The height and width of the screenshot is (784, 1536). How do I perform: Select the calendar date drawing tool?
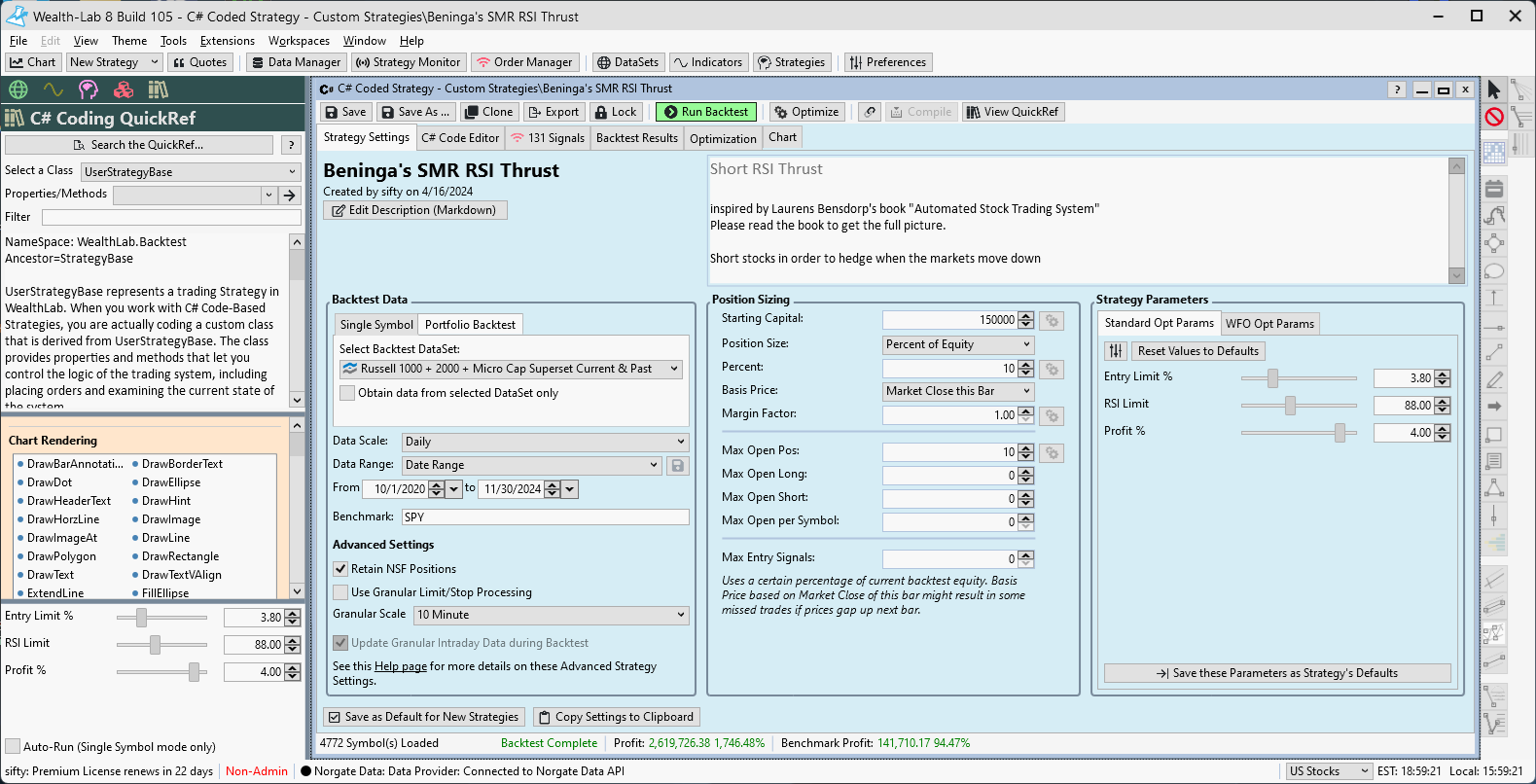pos(1494,189)
